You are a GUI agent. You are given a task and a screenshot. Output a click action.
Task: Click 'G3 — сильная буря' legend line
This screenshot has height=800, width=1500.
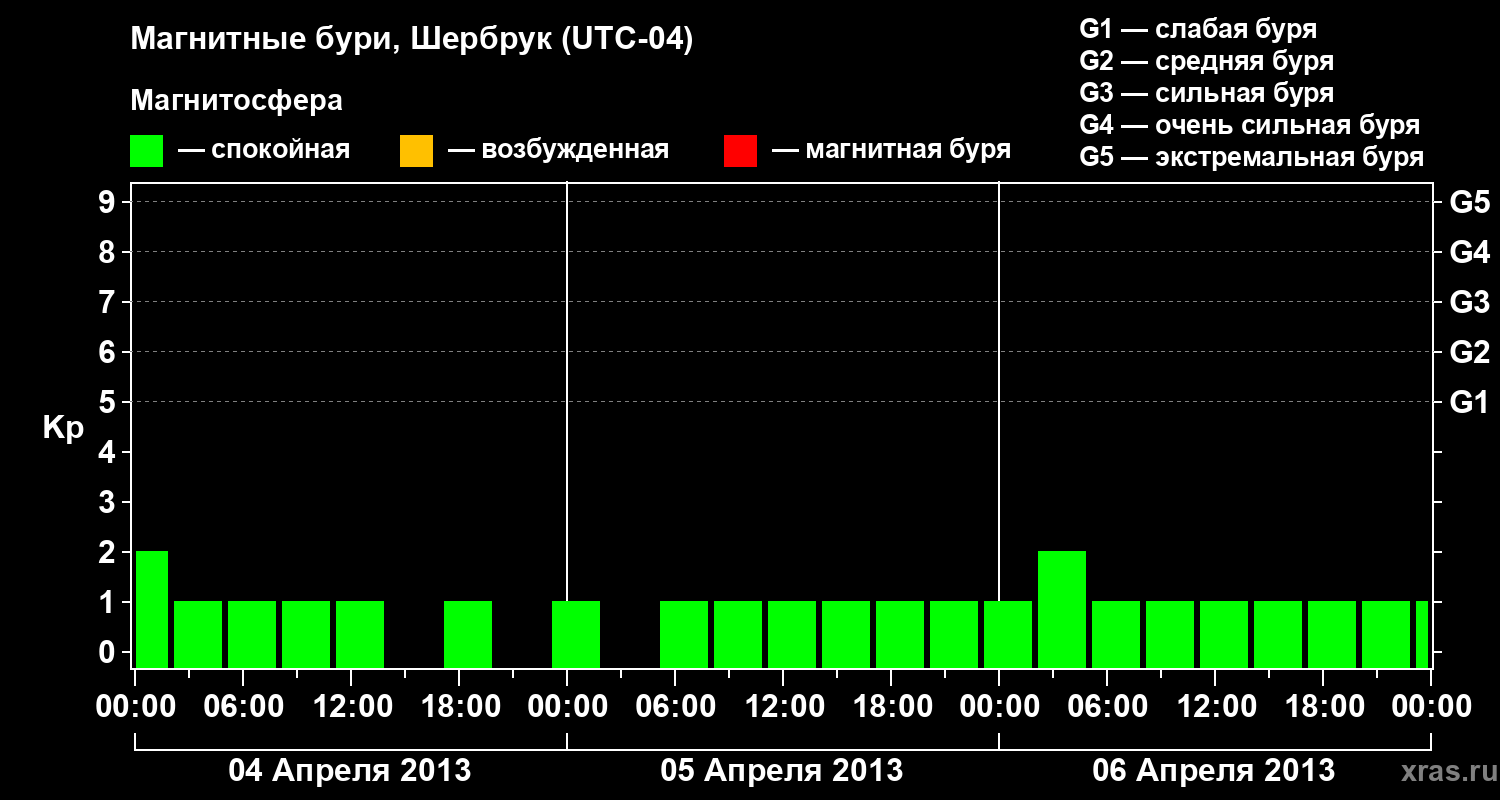tap(1206, 93)
